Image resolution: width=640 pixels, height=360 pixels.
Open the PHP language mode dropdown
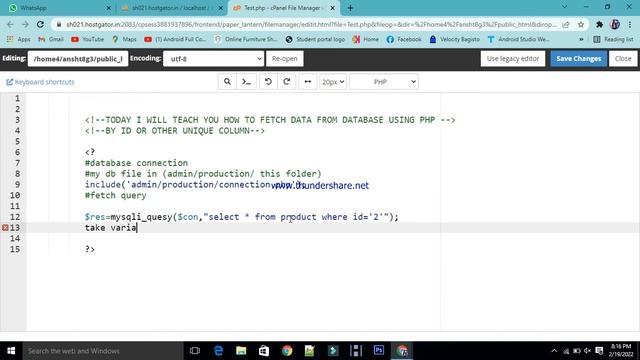[x=384, y=82]
